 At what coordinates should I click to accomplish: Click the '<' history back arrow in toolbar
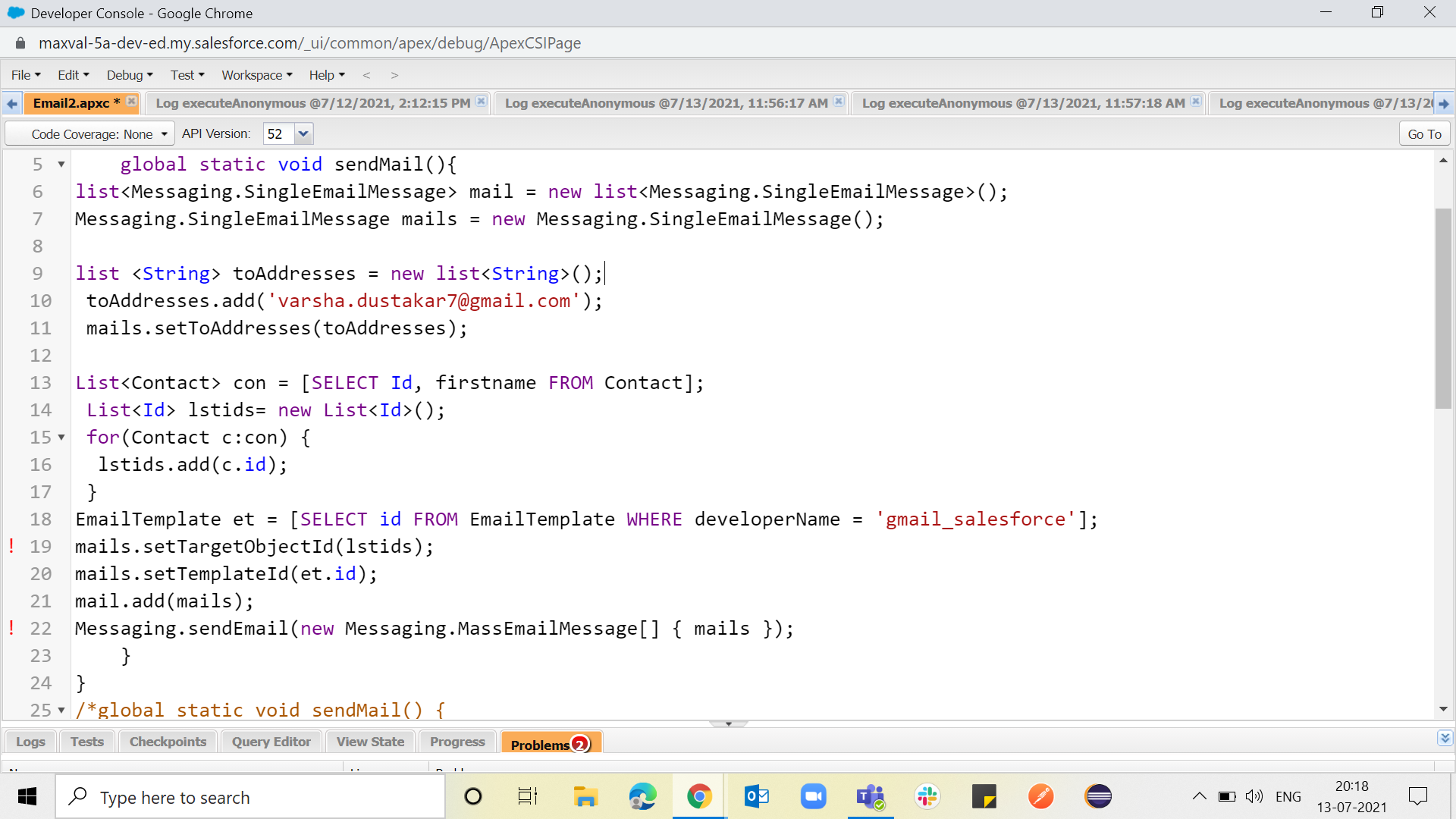367,75
